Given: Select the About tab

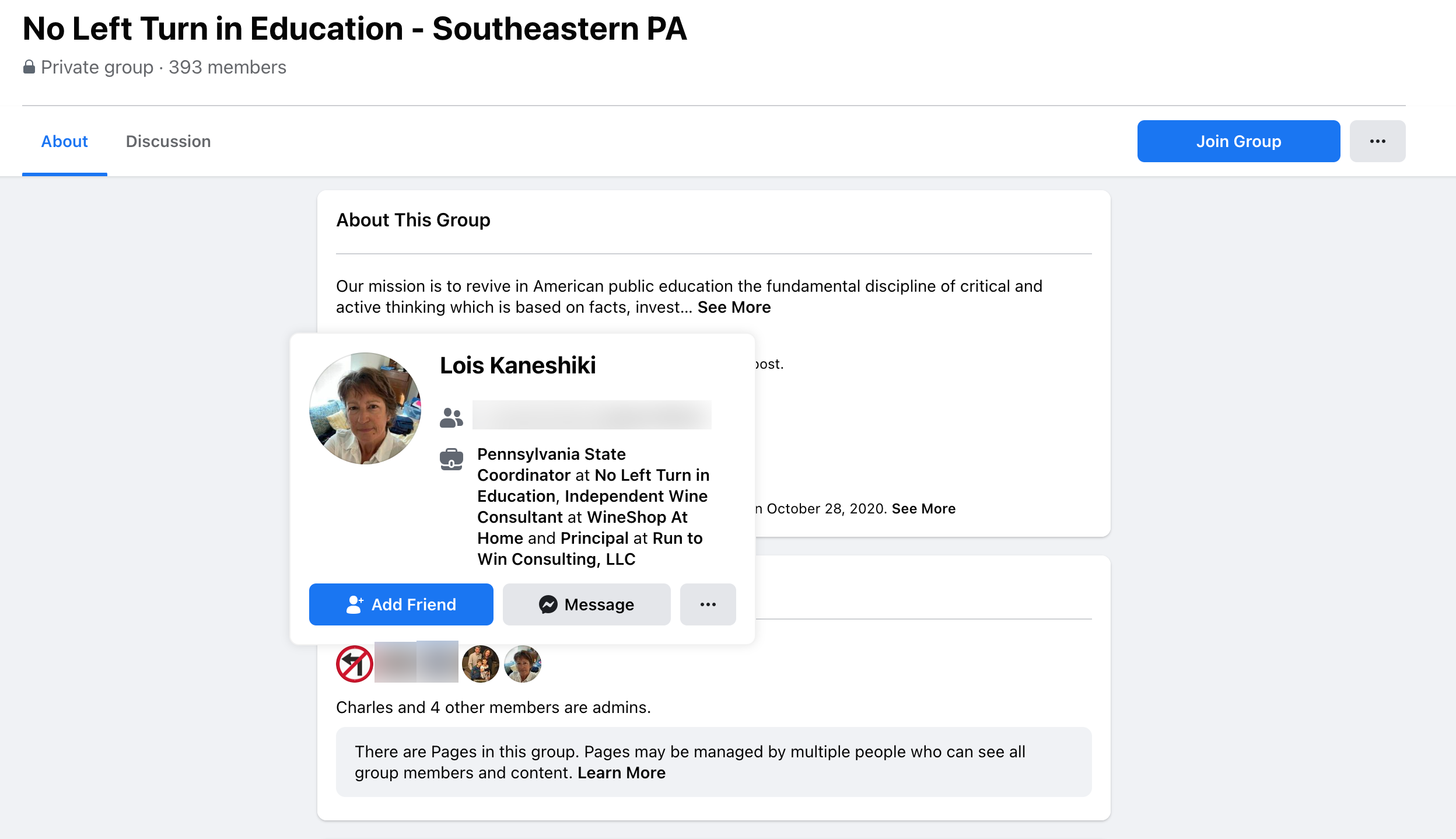Looking at the screenshot, I should click(64, 141).
